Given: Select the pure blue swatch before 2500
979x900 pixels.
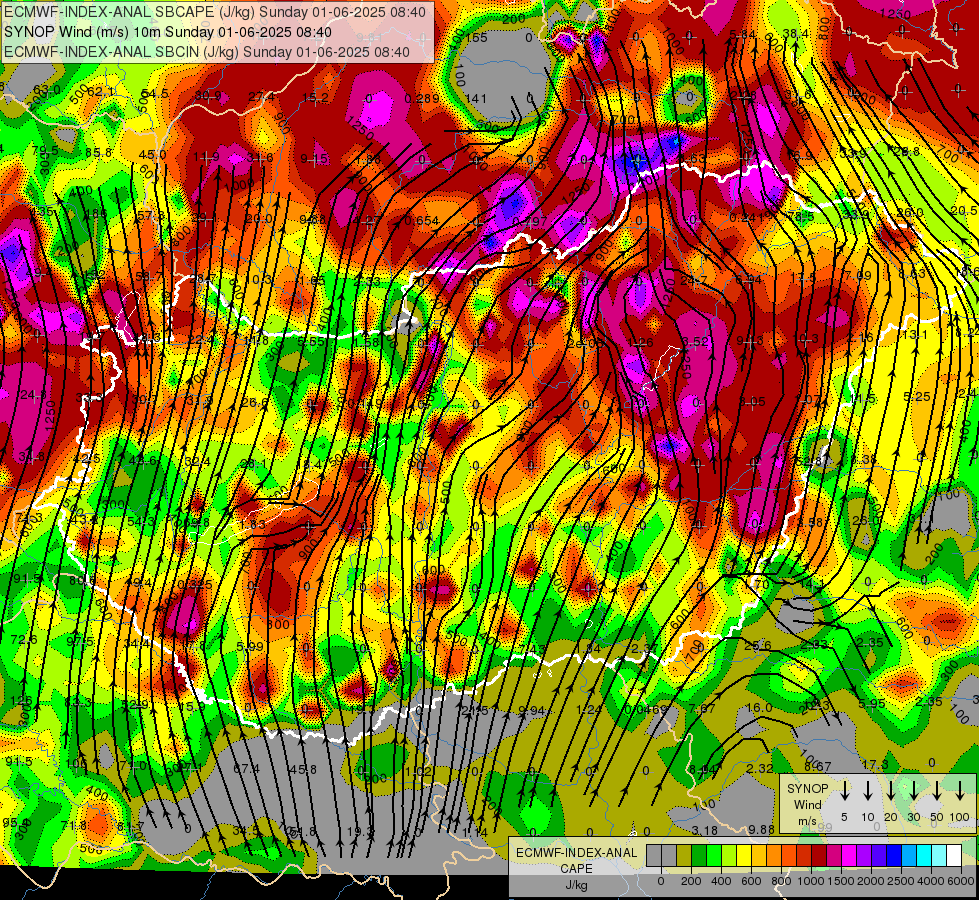Looking at the screenshot, I should point(894,856).
